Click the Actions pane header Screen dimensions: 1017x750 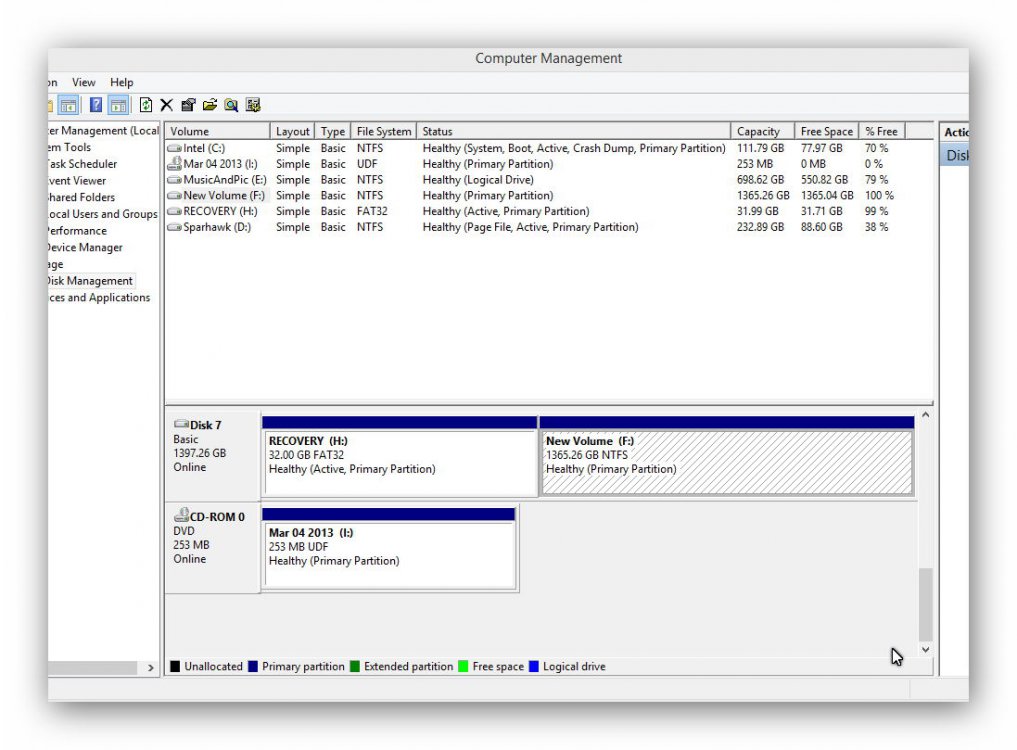point(955,132)
